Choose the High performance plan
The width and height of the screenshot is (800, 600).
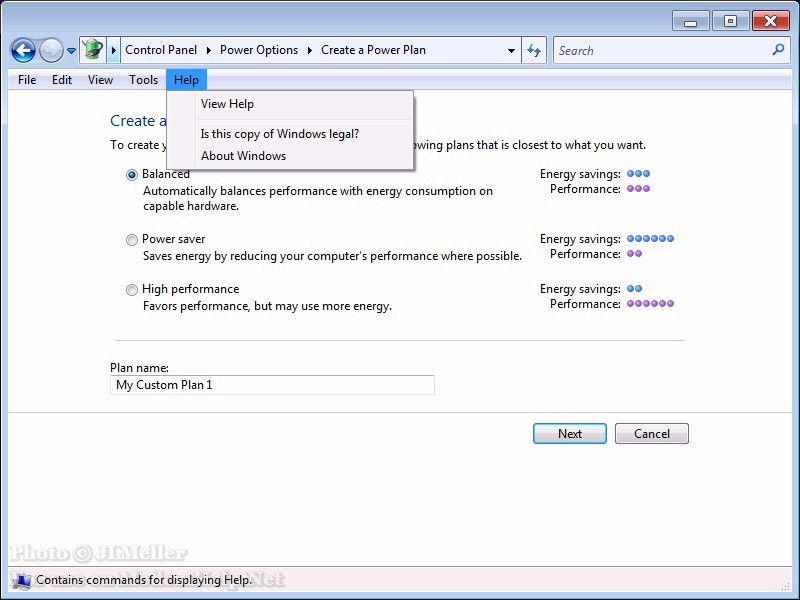point(132,290)
